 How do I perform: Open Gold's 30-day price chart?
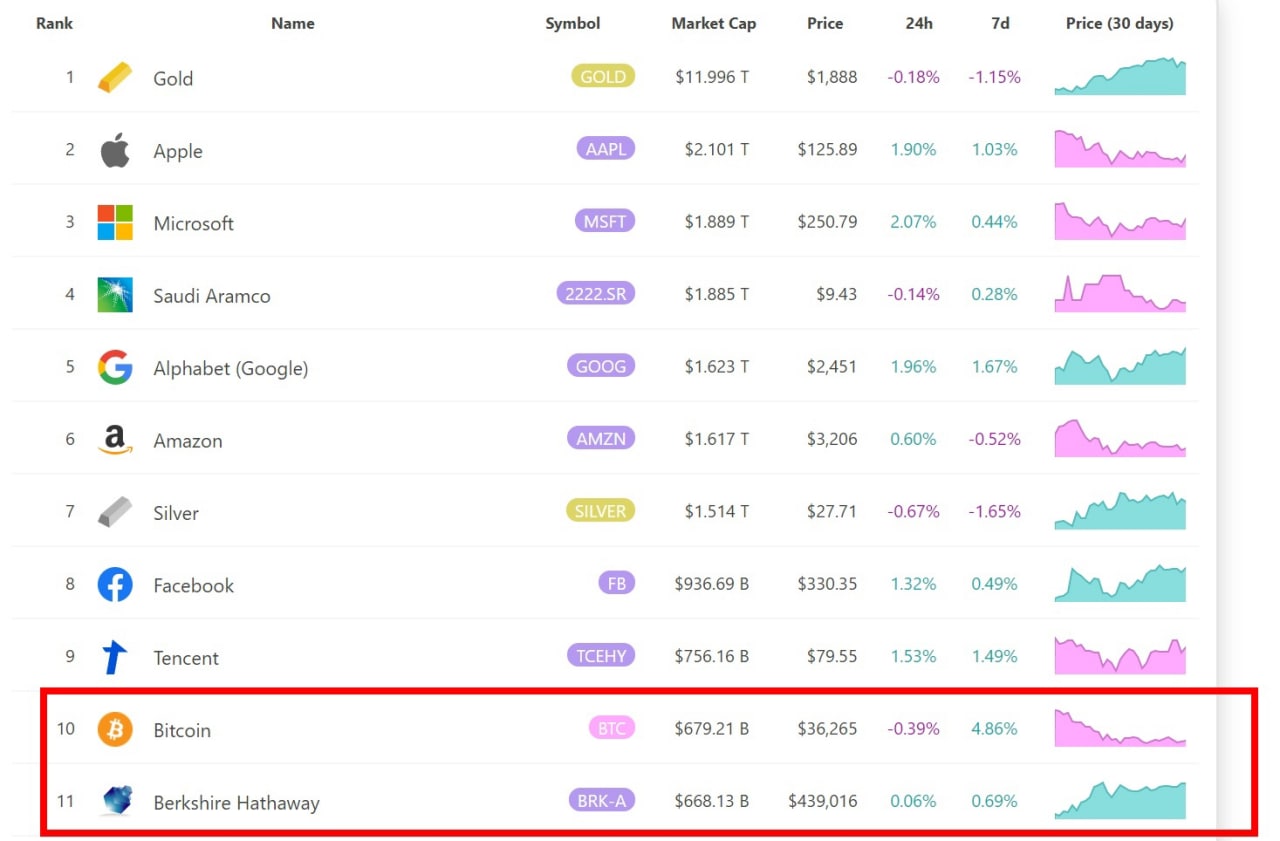point(1120,76)
